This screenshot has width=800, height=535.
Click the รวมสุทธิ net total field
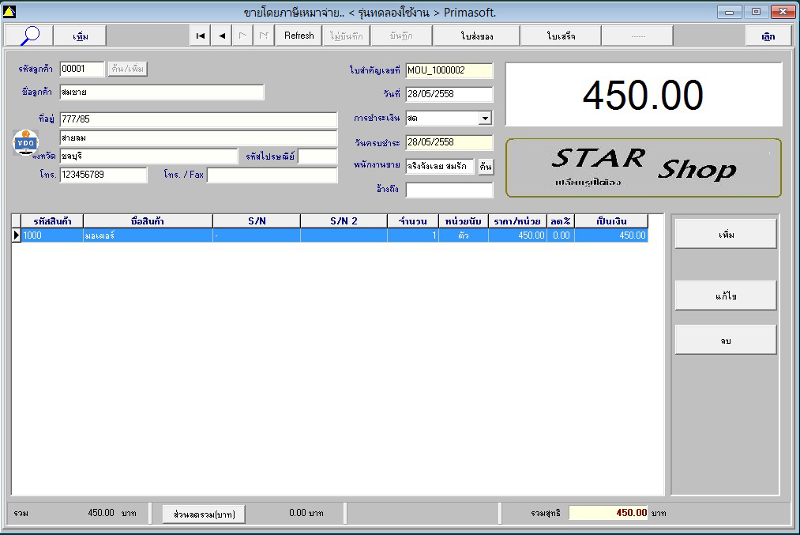coord(608,513)
